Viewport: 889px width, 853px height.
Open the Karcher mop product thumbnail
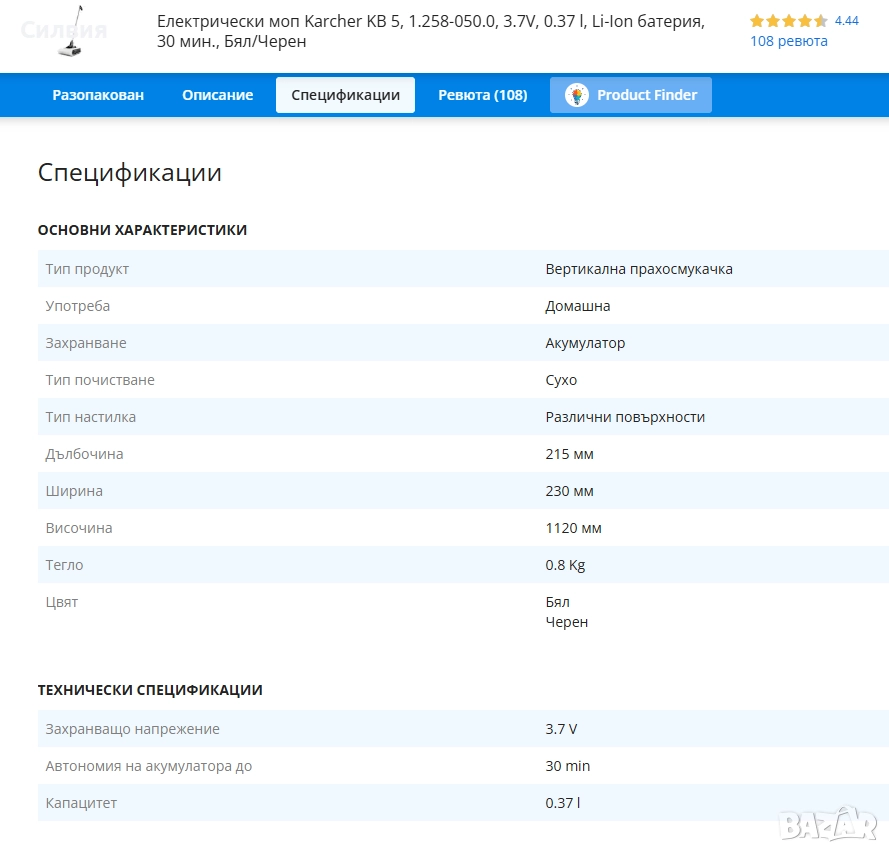click(x=64, y=30)
